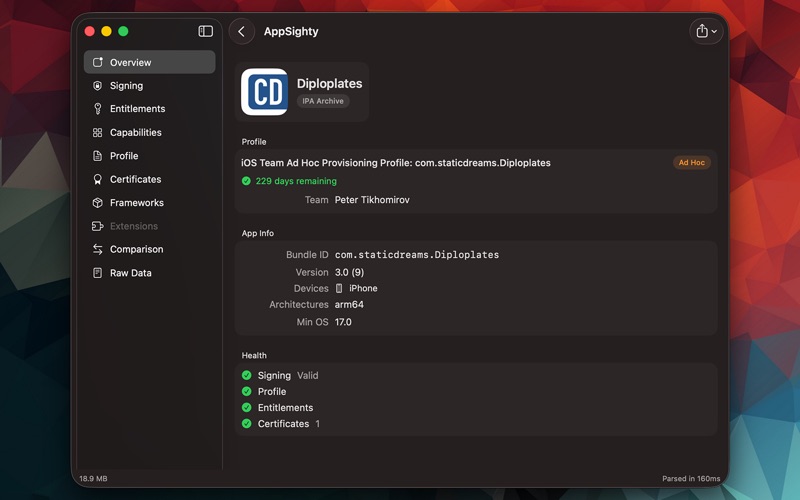Click the IPA Archive badge

[x=323, y=101]
